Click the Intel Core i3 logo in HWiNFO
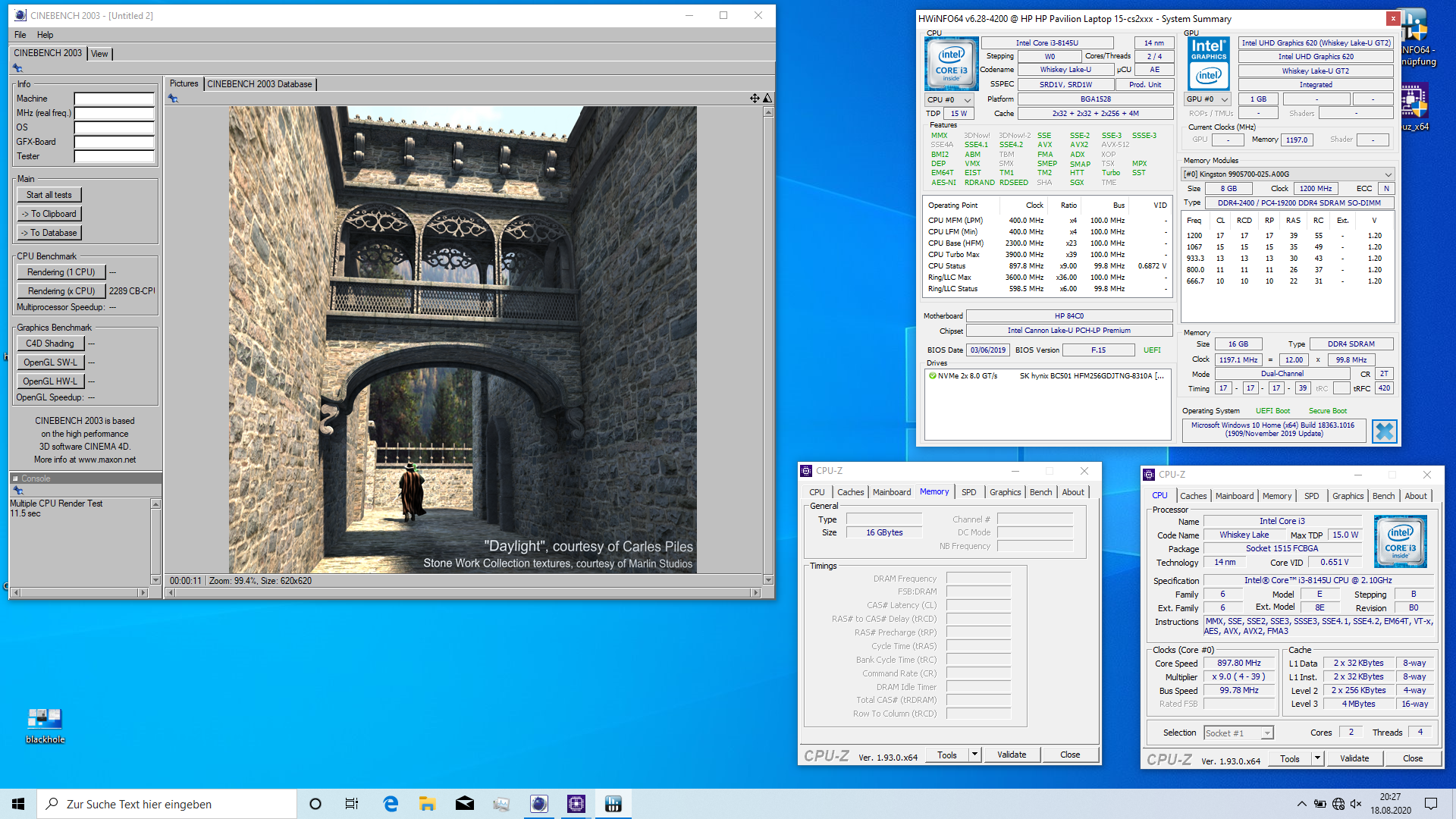Screen dimensions: 1456x819 tap(951, 64)
